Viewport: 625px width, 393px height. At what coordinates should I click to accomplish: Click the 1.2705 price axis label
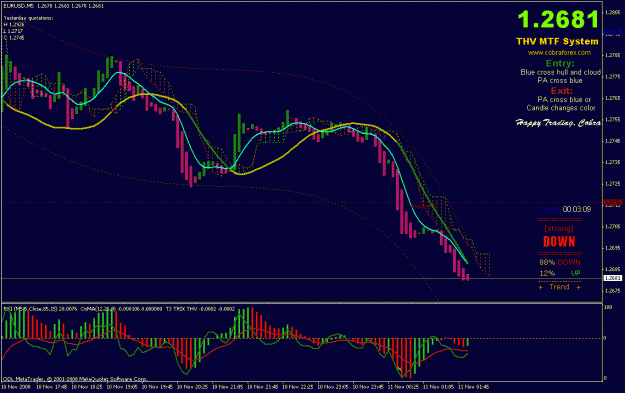(x=613, y=226)
